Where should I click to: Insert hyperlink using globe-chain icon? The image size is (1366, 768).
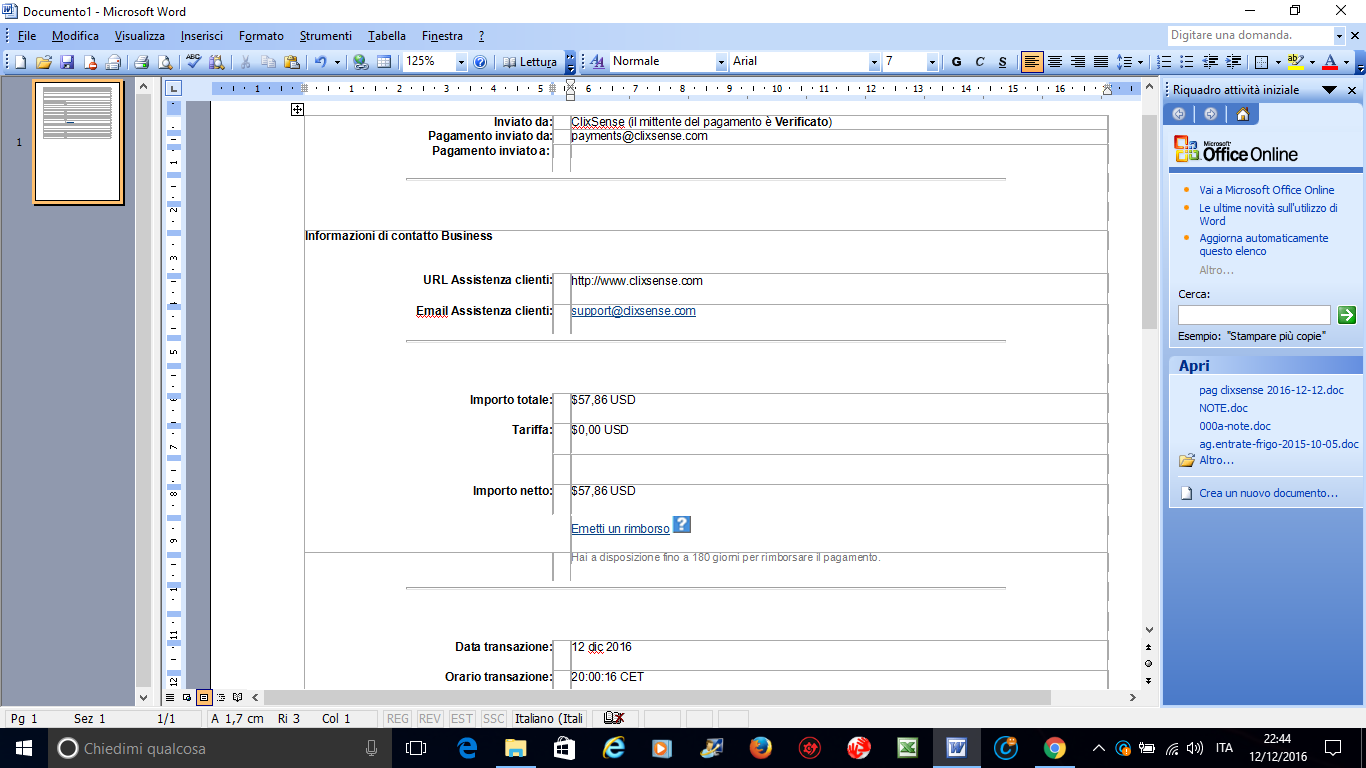361,62
